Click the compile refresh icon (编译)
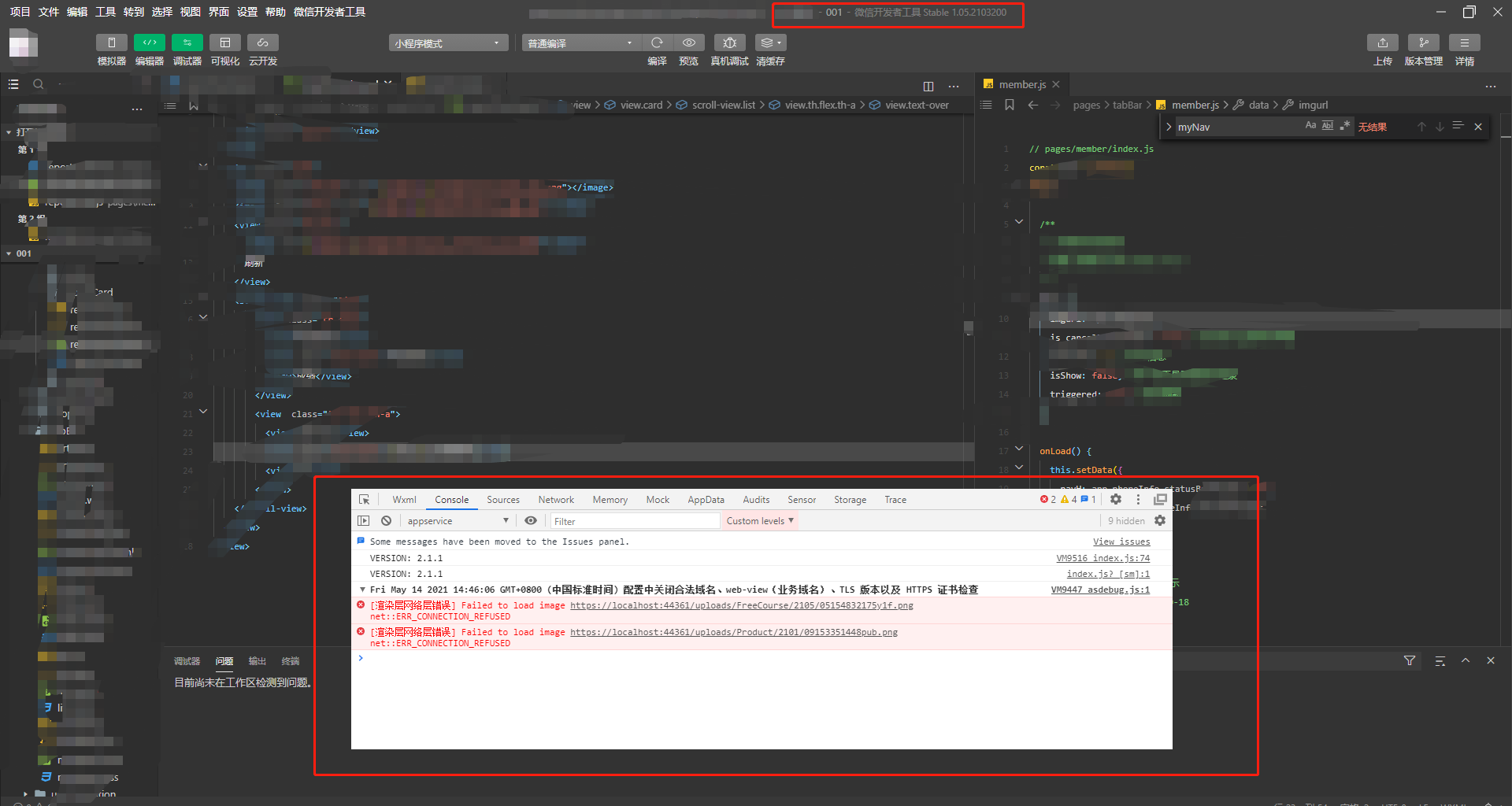The image size is (1512, 806). pos(657,43)
